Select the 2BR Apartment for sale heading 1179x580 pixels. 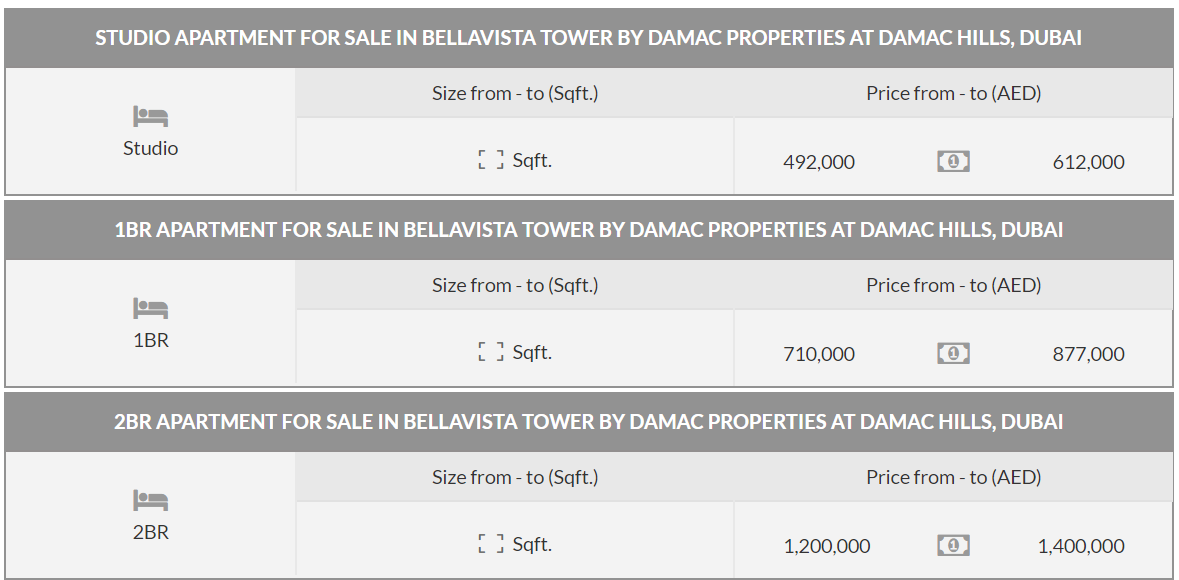588,422
